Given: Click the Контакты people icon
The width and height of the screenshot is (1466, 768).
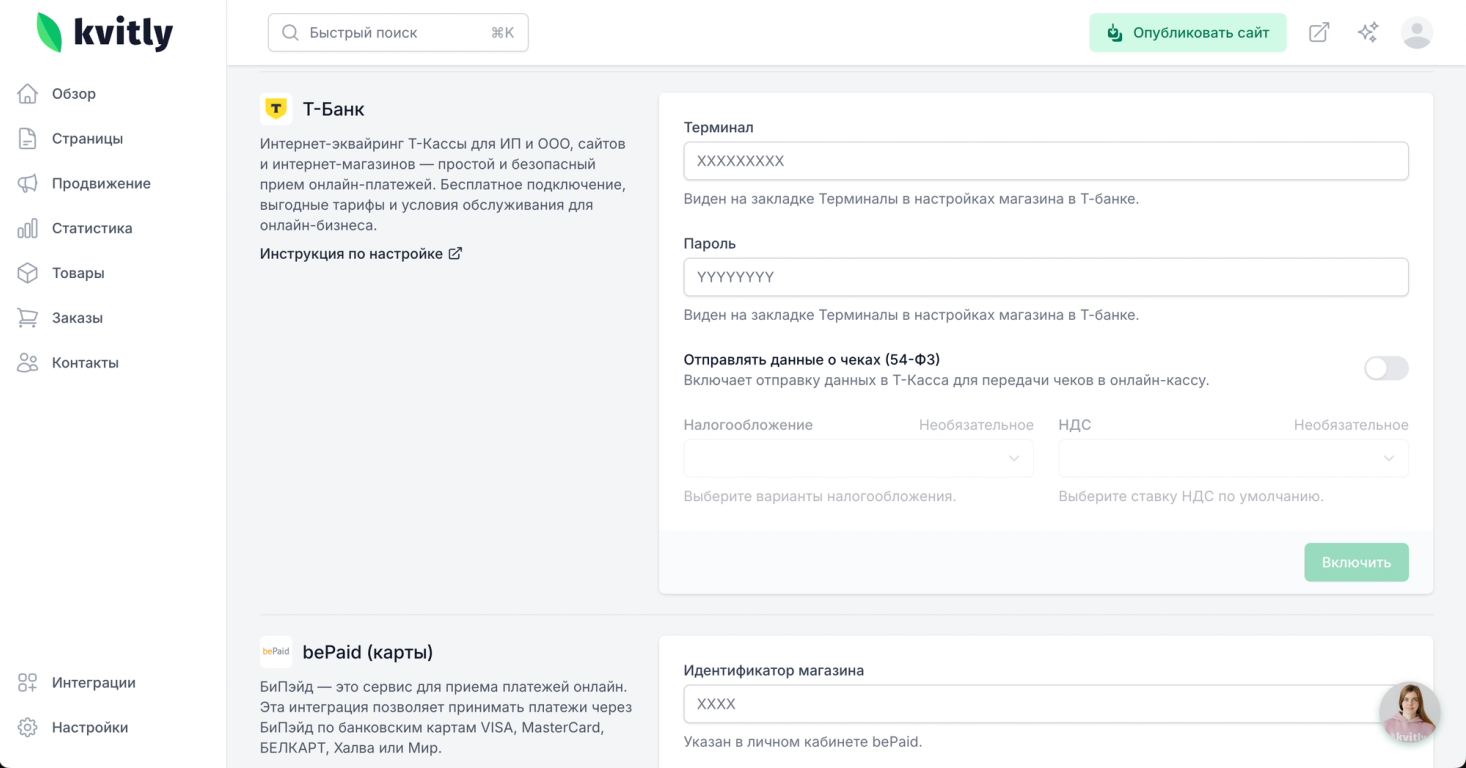Looking at the screenshot, I should click(x=28, y=363).
